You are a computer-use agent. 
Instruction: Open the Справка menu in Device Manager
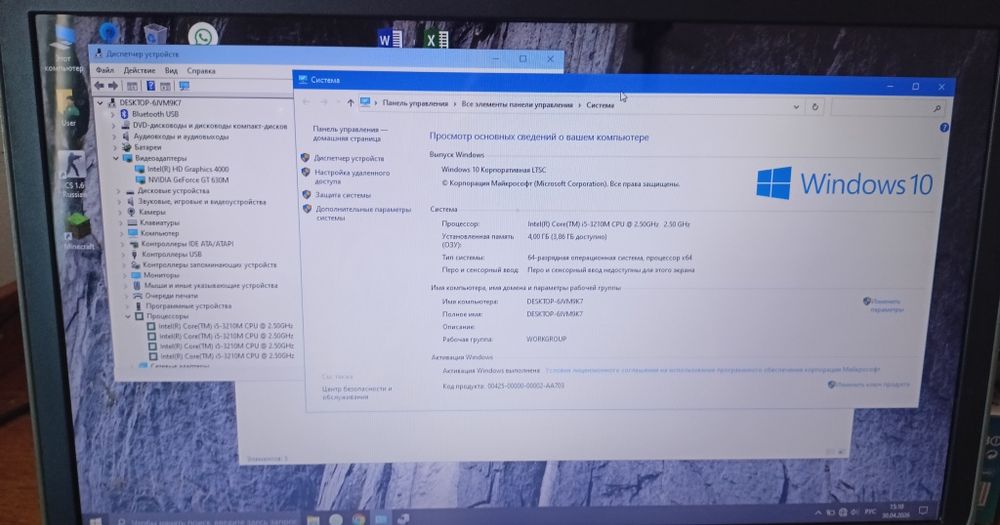point(201,71)
